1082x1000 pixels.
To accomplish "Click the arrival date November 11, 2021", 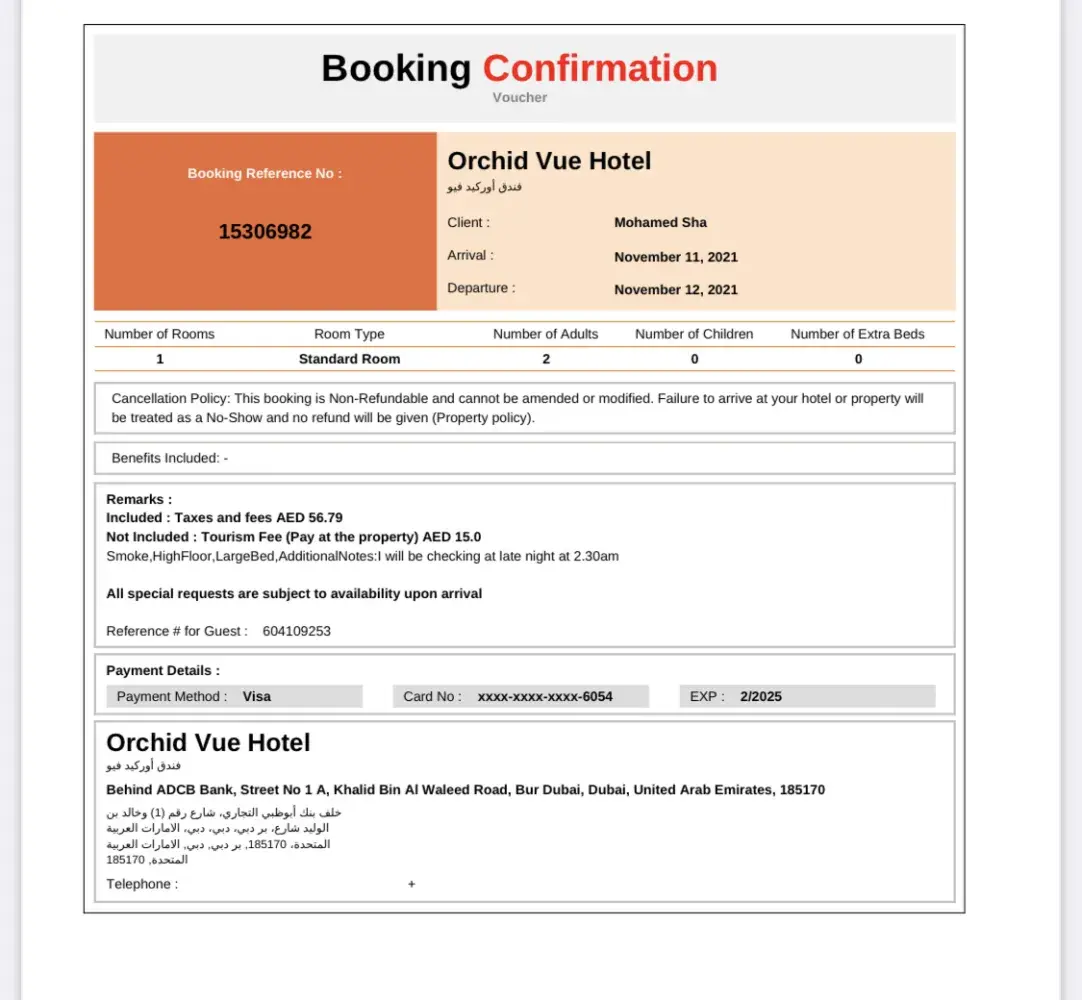I will 676,257.
